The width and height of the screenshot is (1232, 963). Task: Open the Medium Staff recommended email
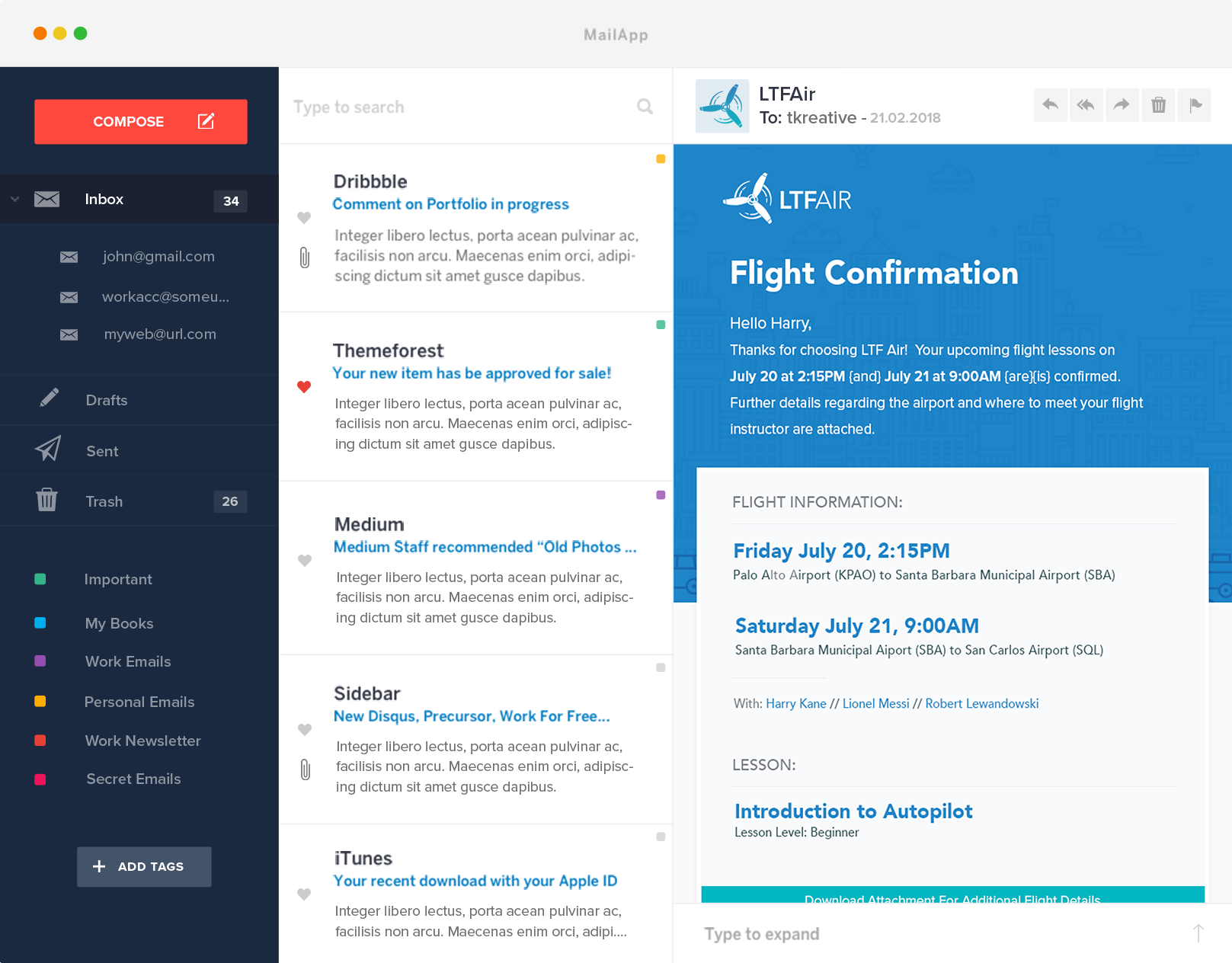click(x=475, y=568)
